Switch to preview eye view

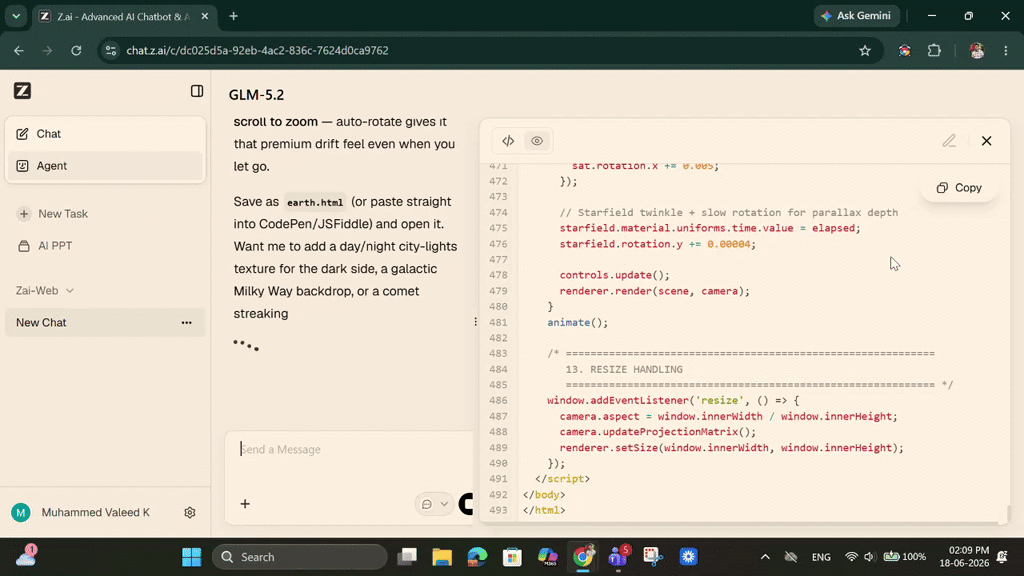coord(537,141)
